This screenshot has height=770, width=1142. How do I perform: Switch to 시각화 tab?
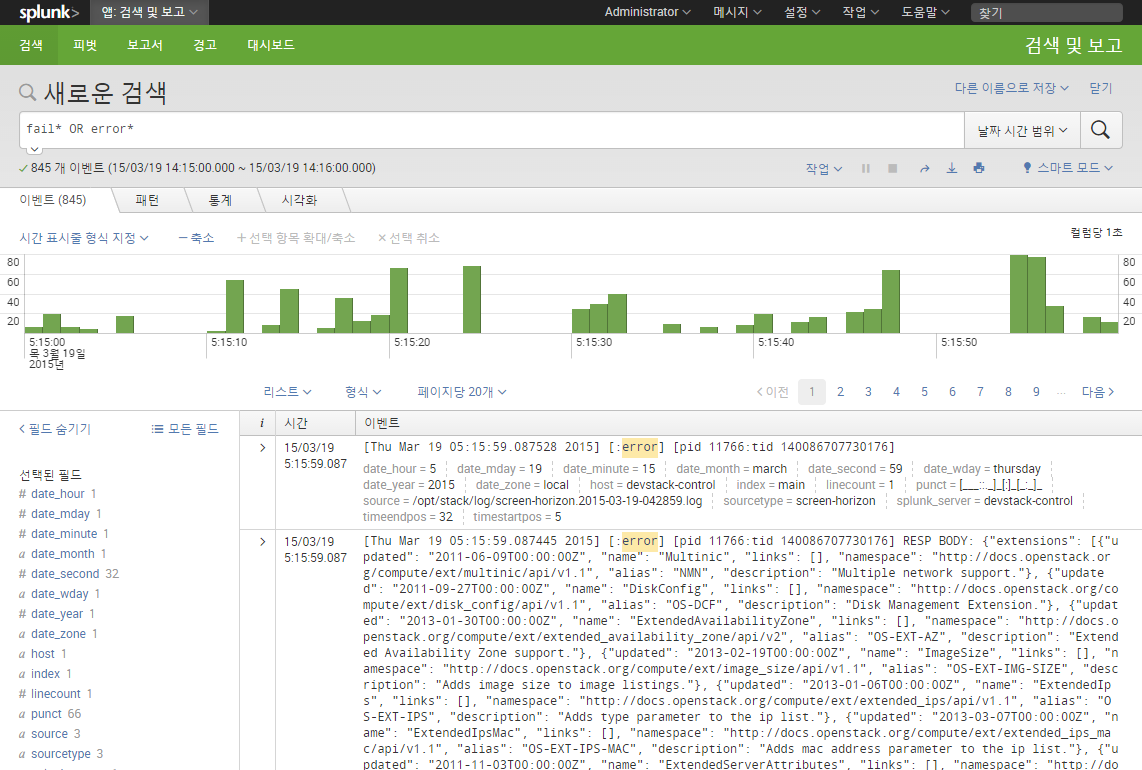tap(299, 200)
